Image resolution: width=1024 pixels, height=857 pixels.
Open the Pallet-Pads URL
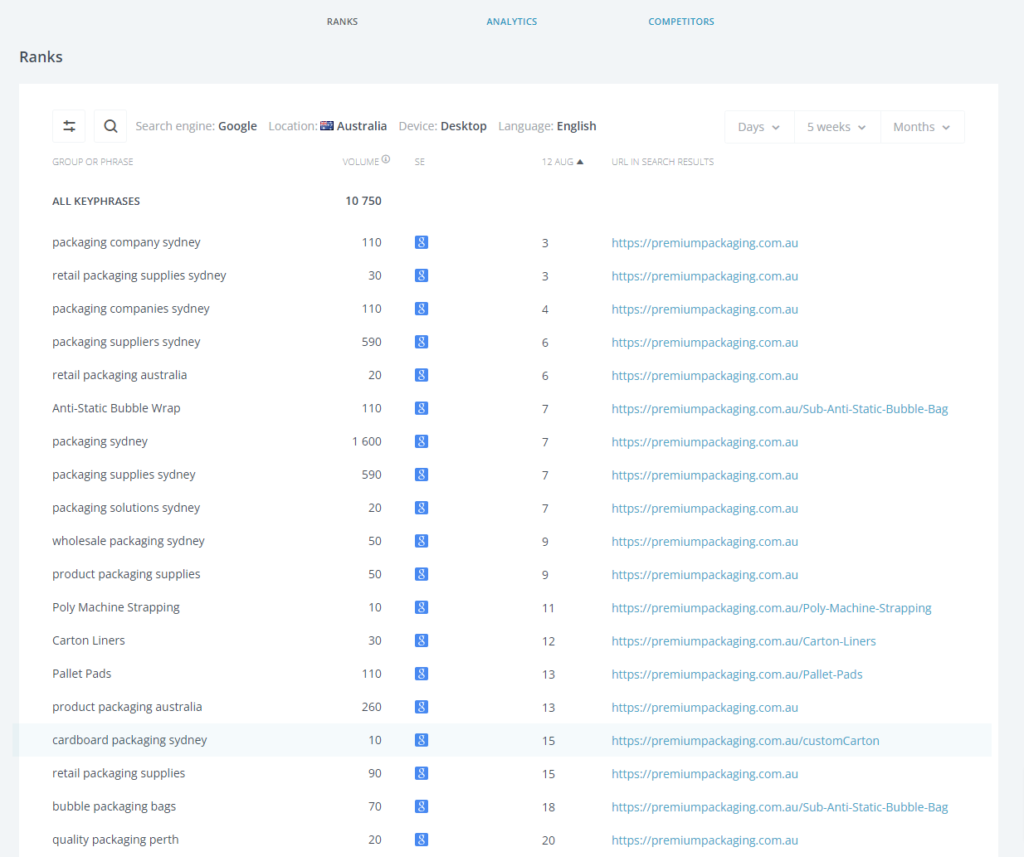pyautogui.click(x=737, y=674)
